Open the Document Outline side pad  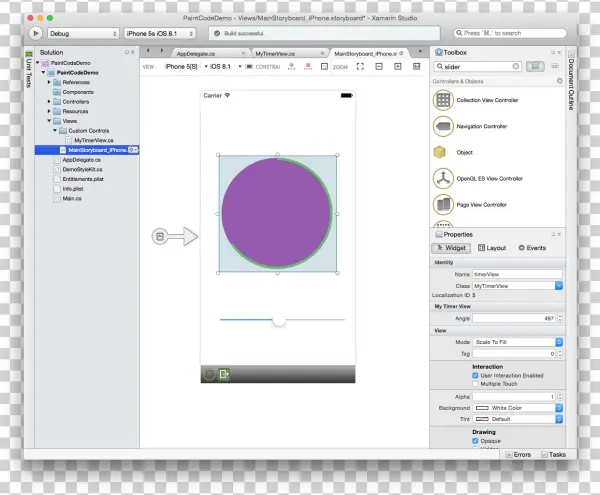tap(571, 81)
